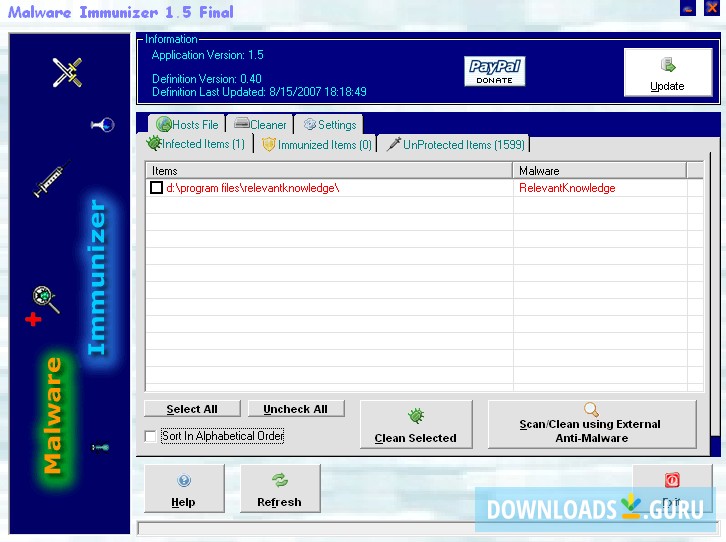Click Clean Selected
Viewport: 726px width, 542px height.
[416, 424]
